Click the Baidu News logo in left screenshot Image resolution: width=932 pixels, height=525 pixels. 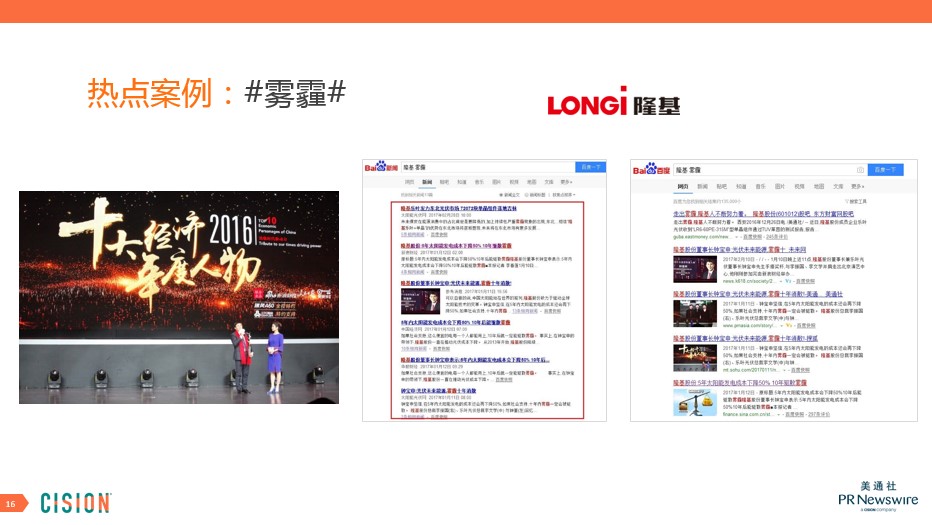point(381,167)
